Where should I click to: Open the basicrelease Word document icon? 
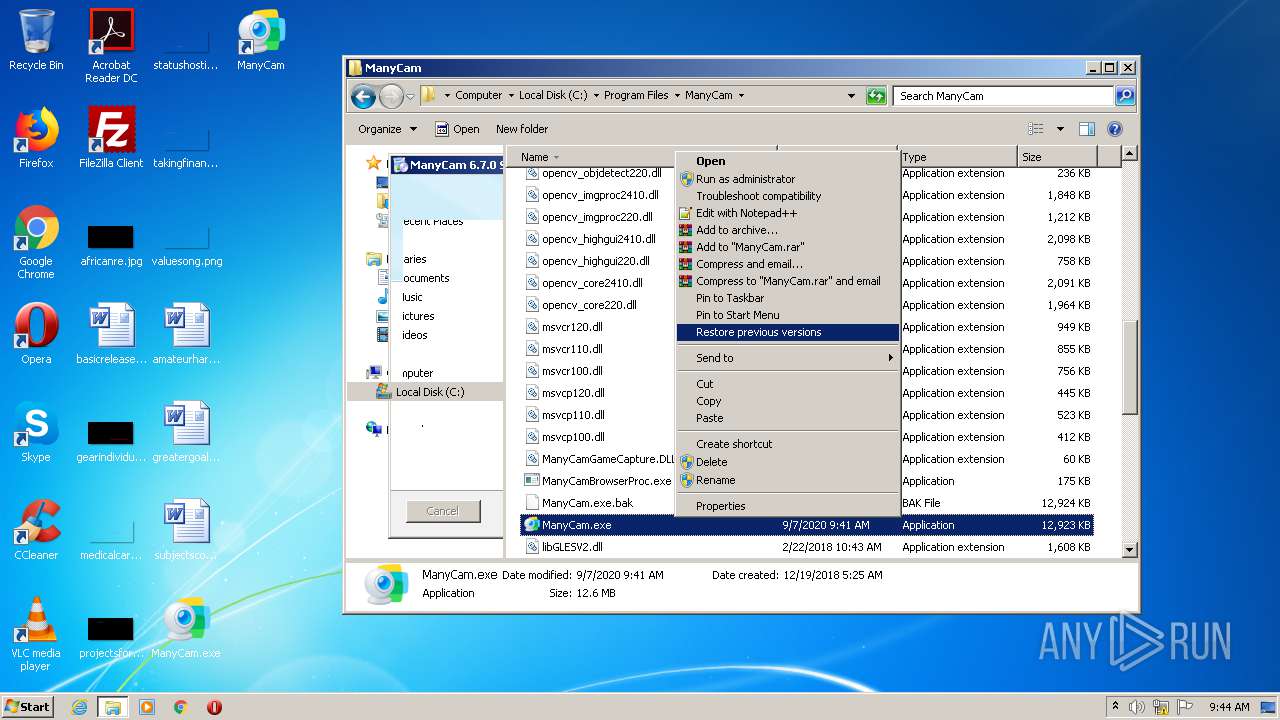(111, 334)
